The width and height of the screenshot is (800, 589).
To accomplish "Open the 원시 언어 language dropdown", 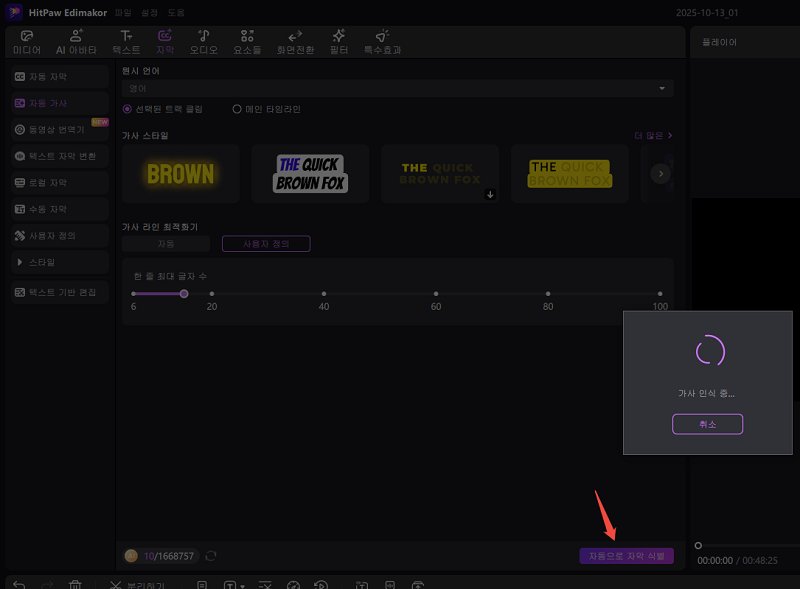I will [x=397, y=88].
